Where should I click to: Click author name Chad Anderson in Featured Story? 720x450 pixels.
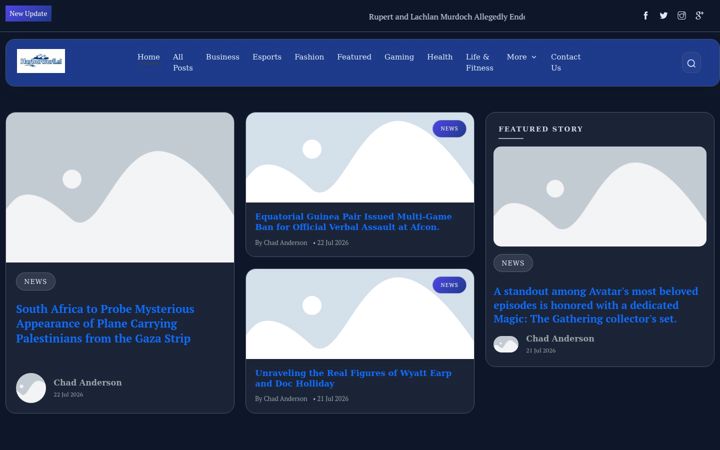[x=560, y=338]
